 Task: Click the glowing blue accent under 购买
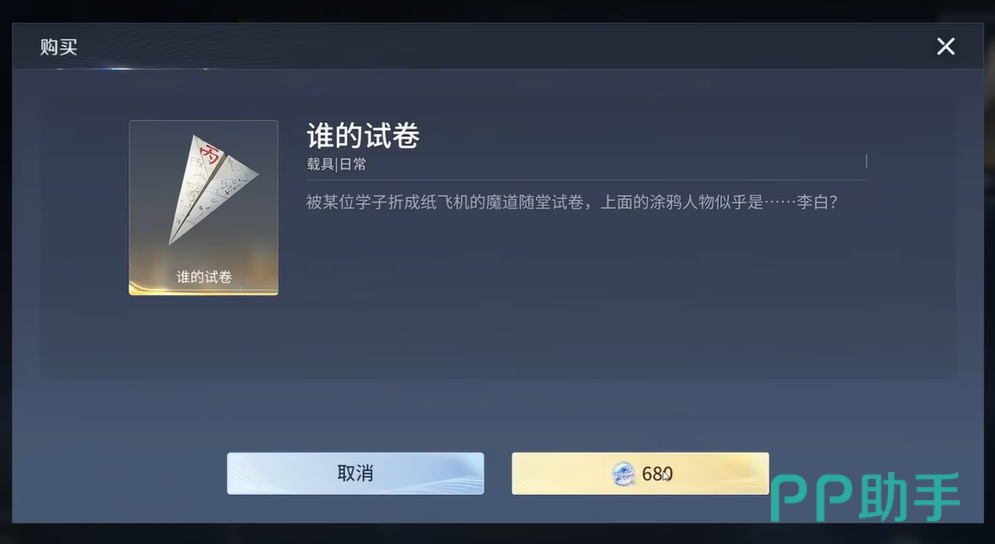[121, 69]
